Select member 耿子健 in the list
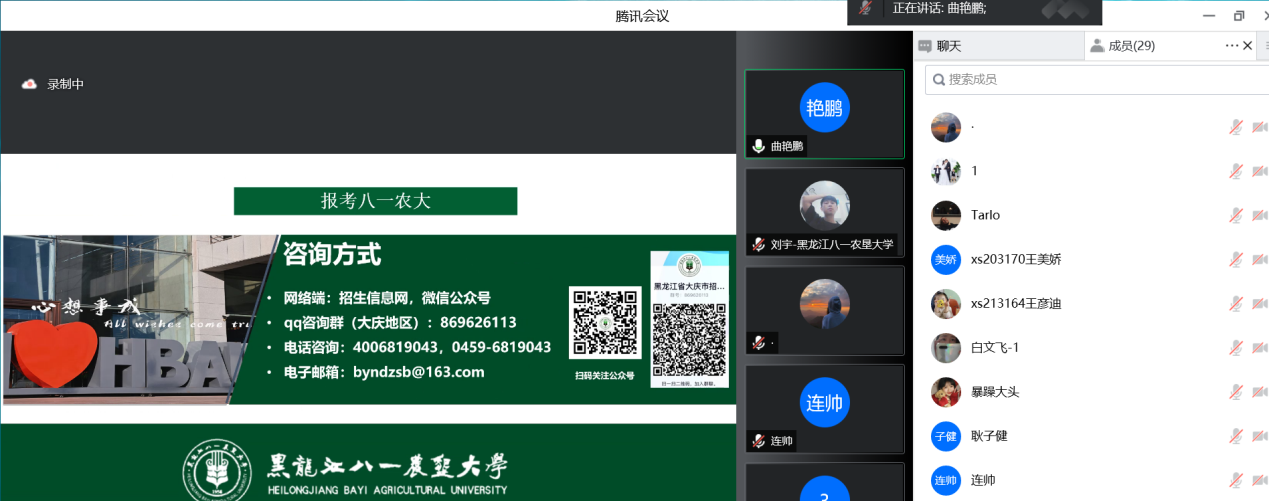 point(989,436)
